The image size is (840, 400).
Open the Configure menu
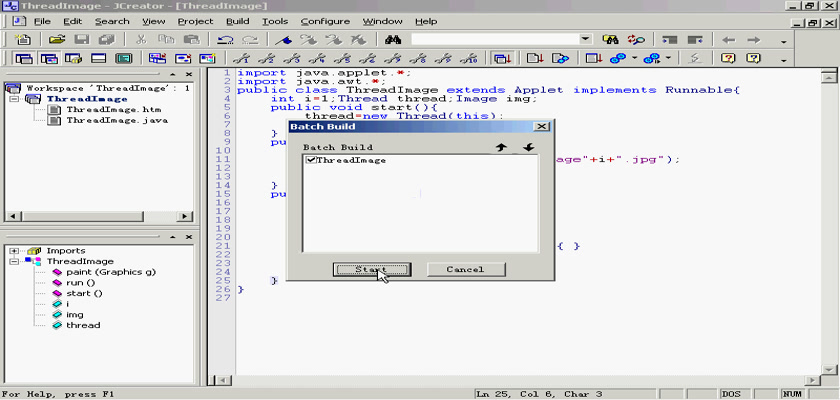tap(325, 21)
